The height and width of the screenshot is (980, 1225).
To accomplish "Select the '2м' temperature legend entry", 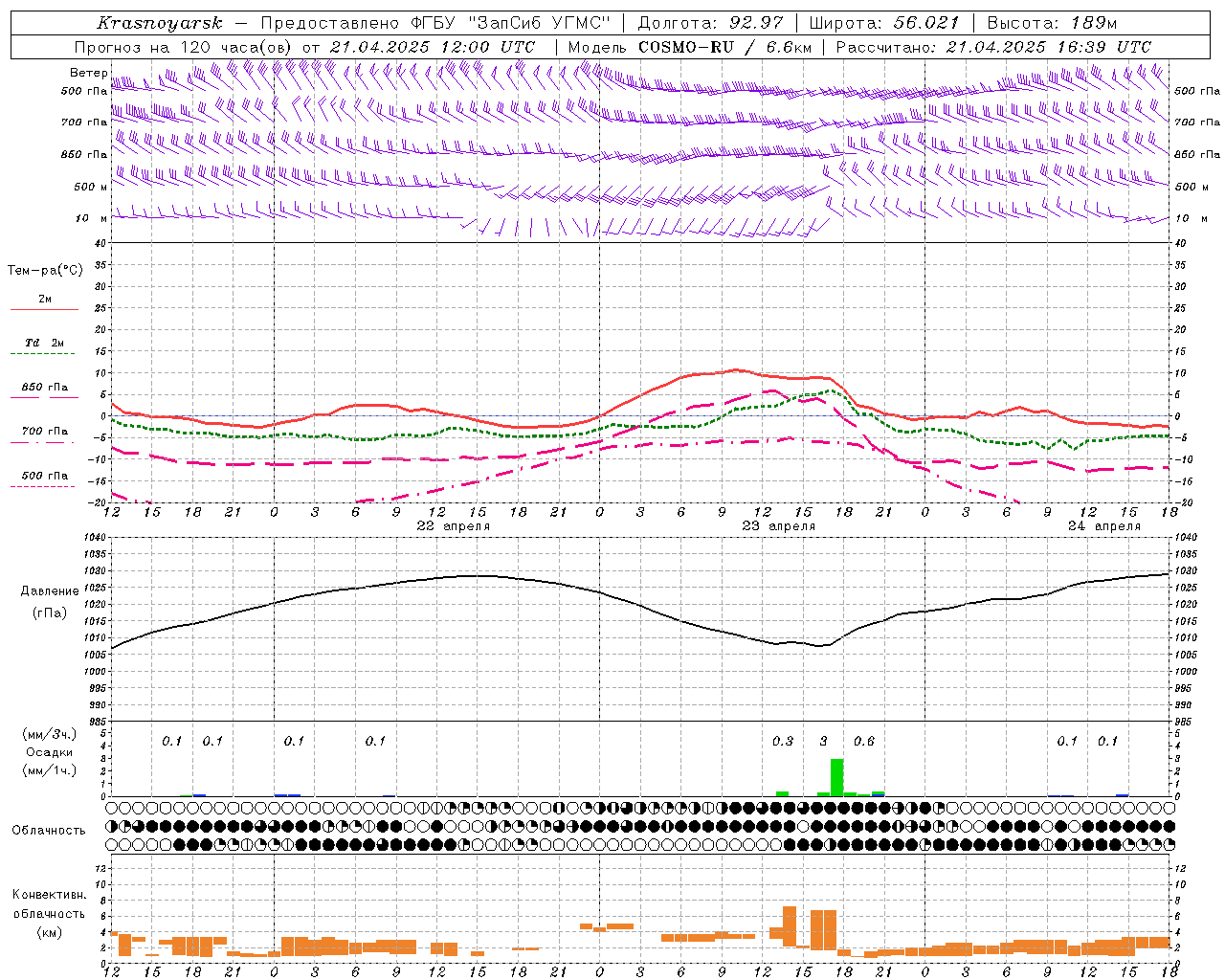I will click(45, 300).
